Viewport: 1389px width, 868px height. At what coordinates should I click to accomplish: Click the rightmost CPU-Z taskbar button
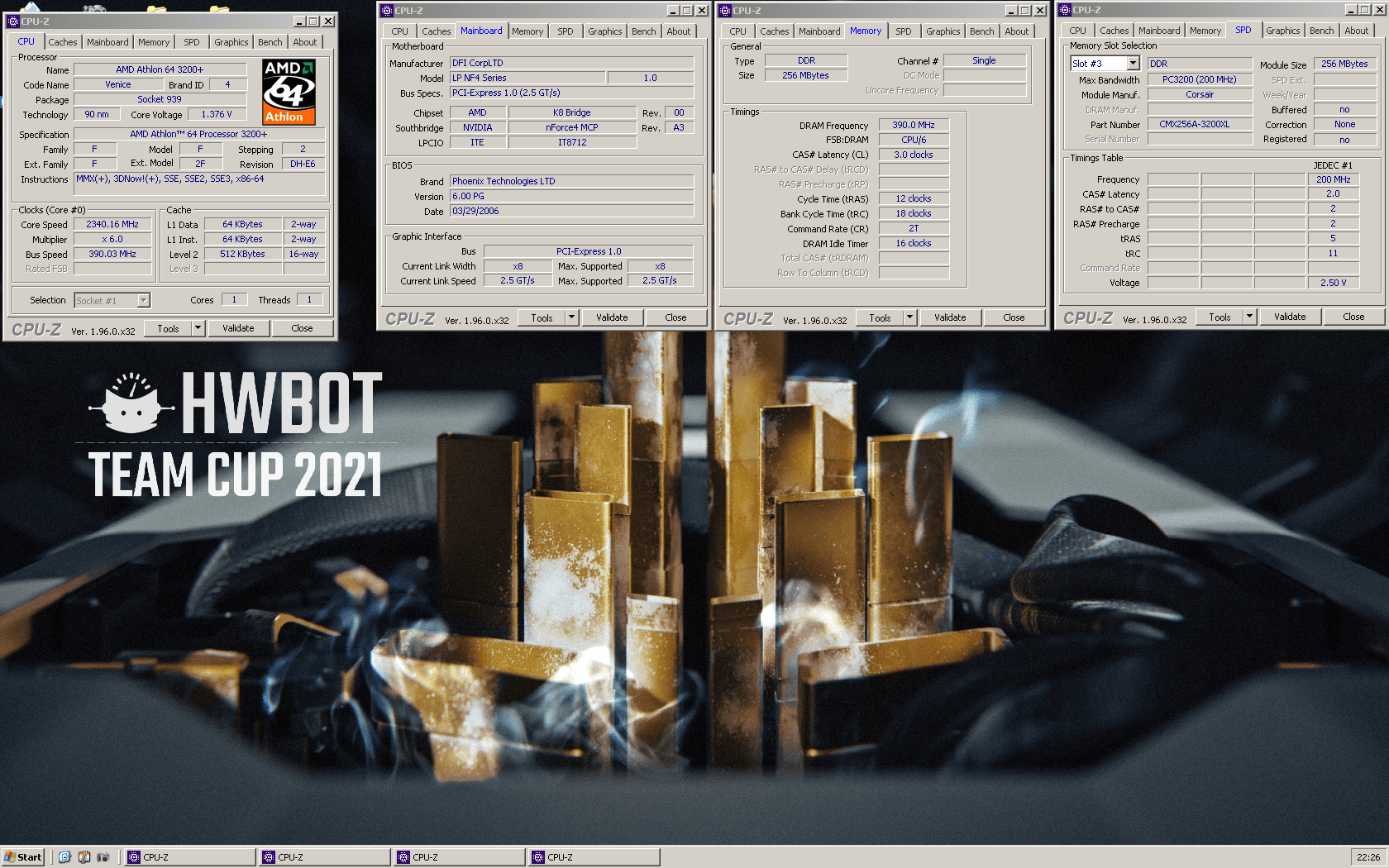click(594, 857)
